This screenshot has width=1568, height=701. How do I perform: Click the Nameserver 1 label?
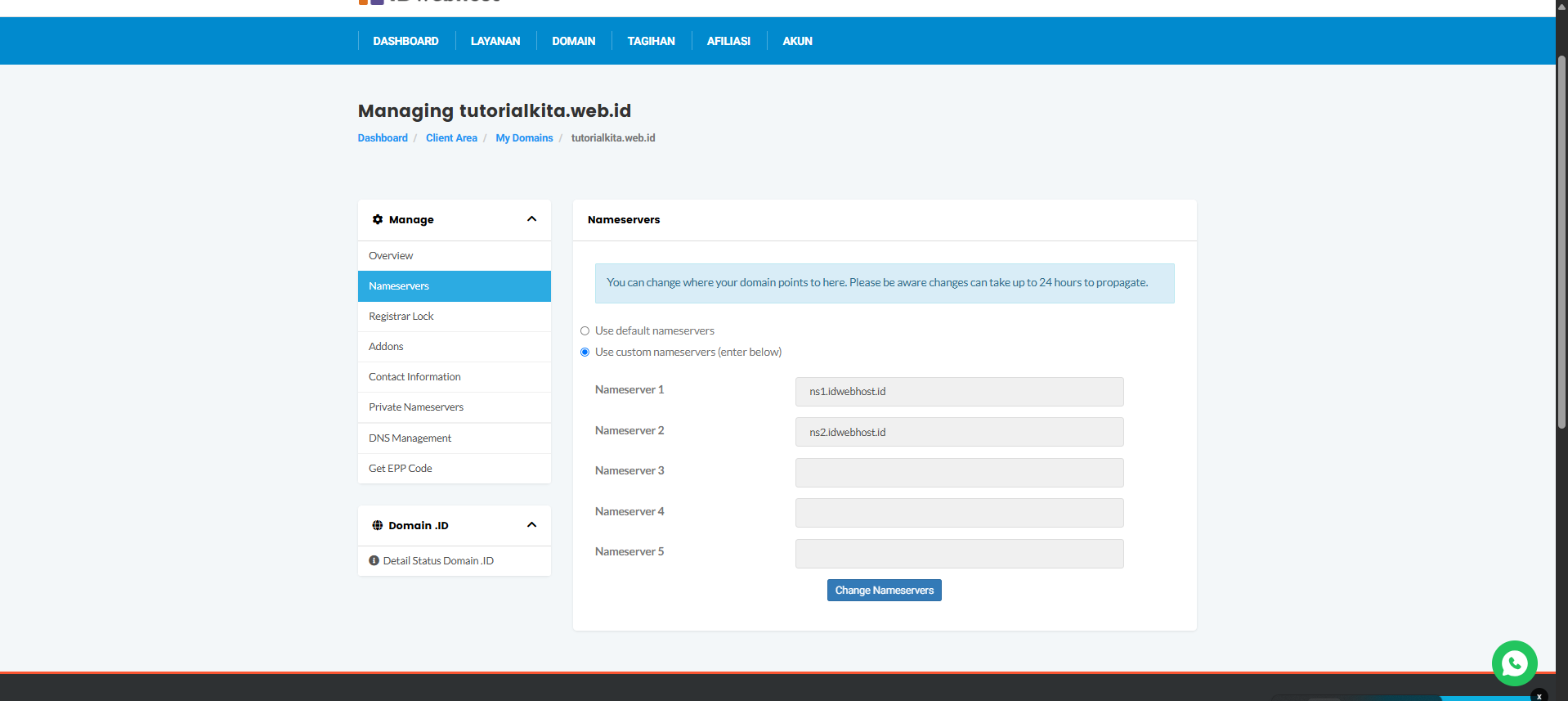[x=629, y=389]
